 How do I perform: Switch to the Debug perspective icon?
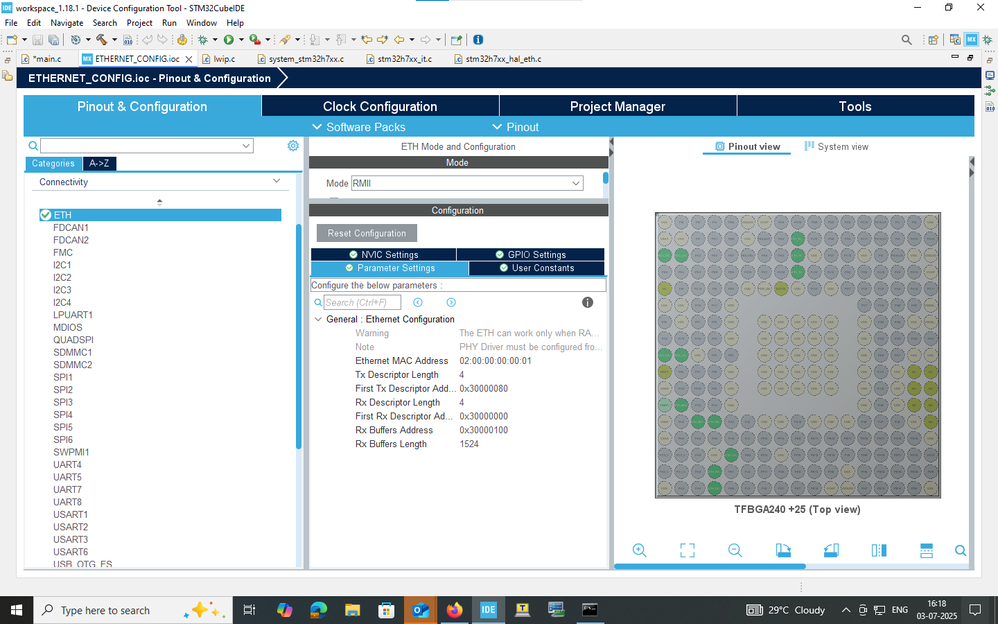[x=987, y=39]
